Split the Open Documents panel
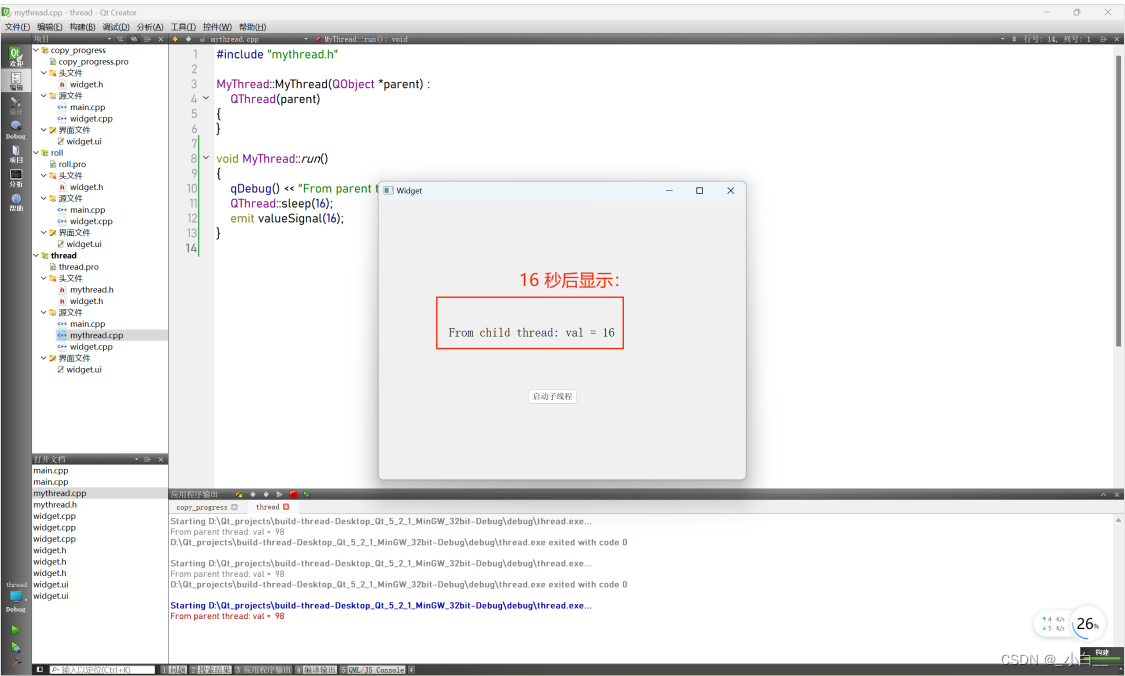This screenshot has height=676, width=1125. 147,459
